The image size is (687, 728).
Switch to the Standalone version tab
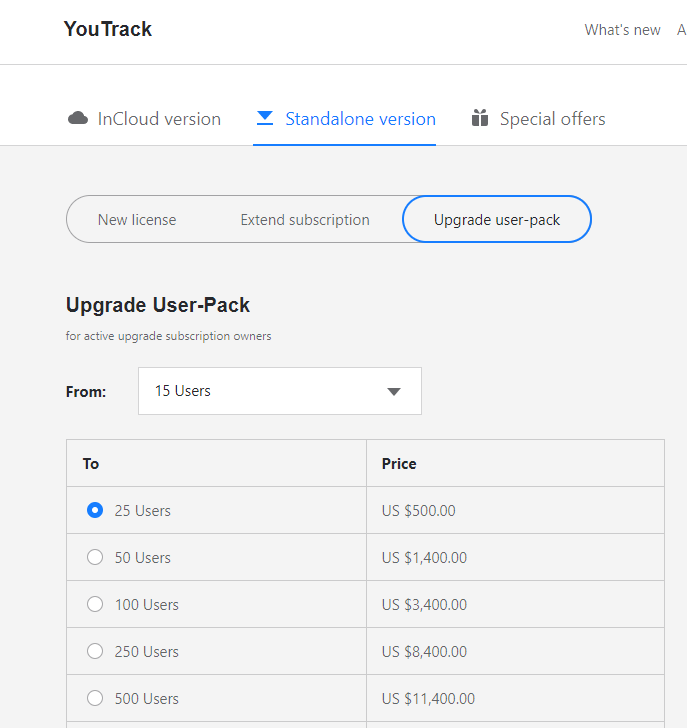360,119
